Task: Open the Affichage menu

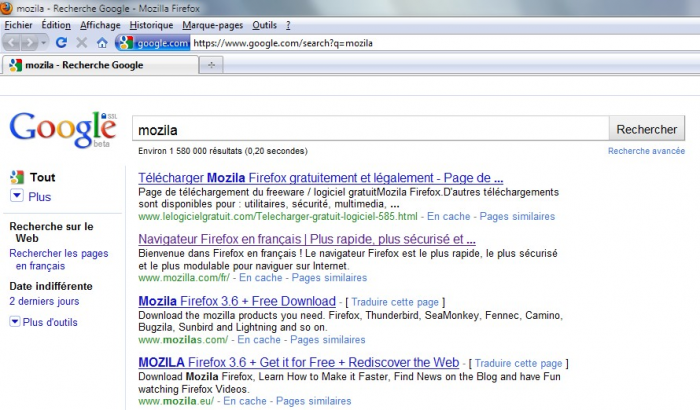Action: (x=100, y=25)
